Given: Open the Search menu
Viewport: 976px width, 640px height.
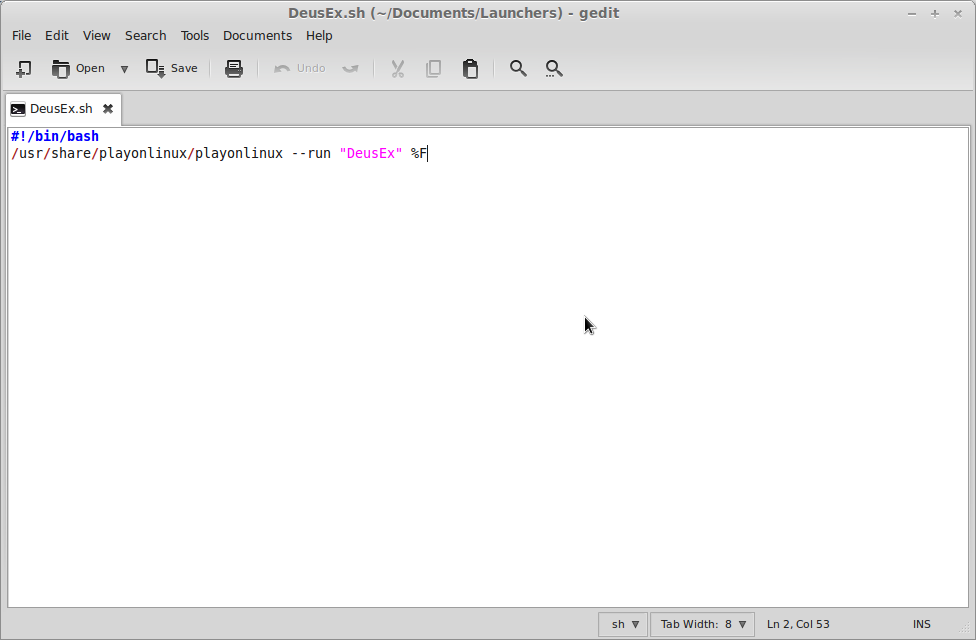Looking at the screenshot, I should (146, 35).
